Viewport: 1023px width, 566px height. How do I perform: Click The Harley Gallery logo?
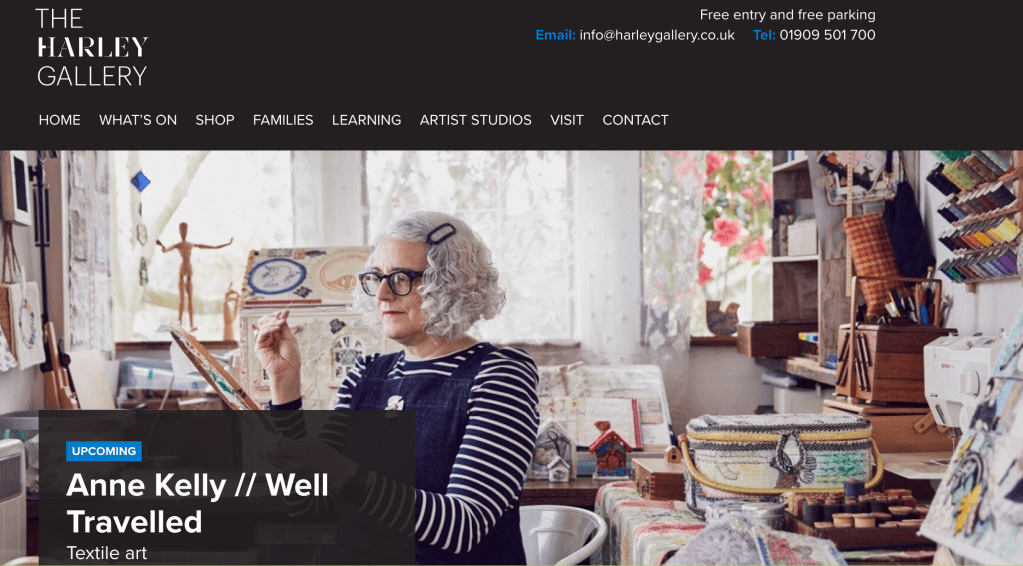coord(92,48)
